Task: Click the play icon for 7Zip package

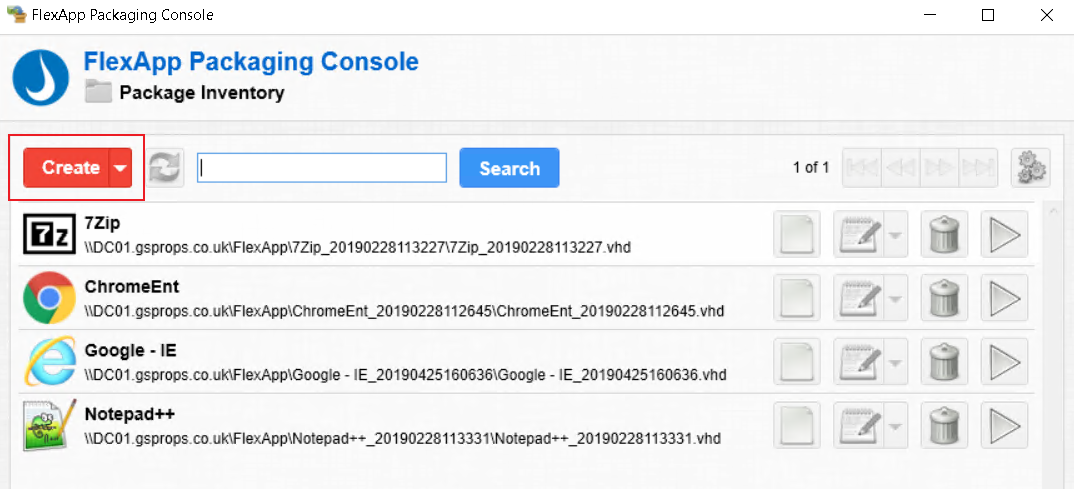Action: click(x=1004, y=235)
